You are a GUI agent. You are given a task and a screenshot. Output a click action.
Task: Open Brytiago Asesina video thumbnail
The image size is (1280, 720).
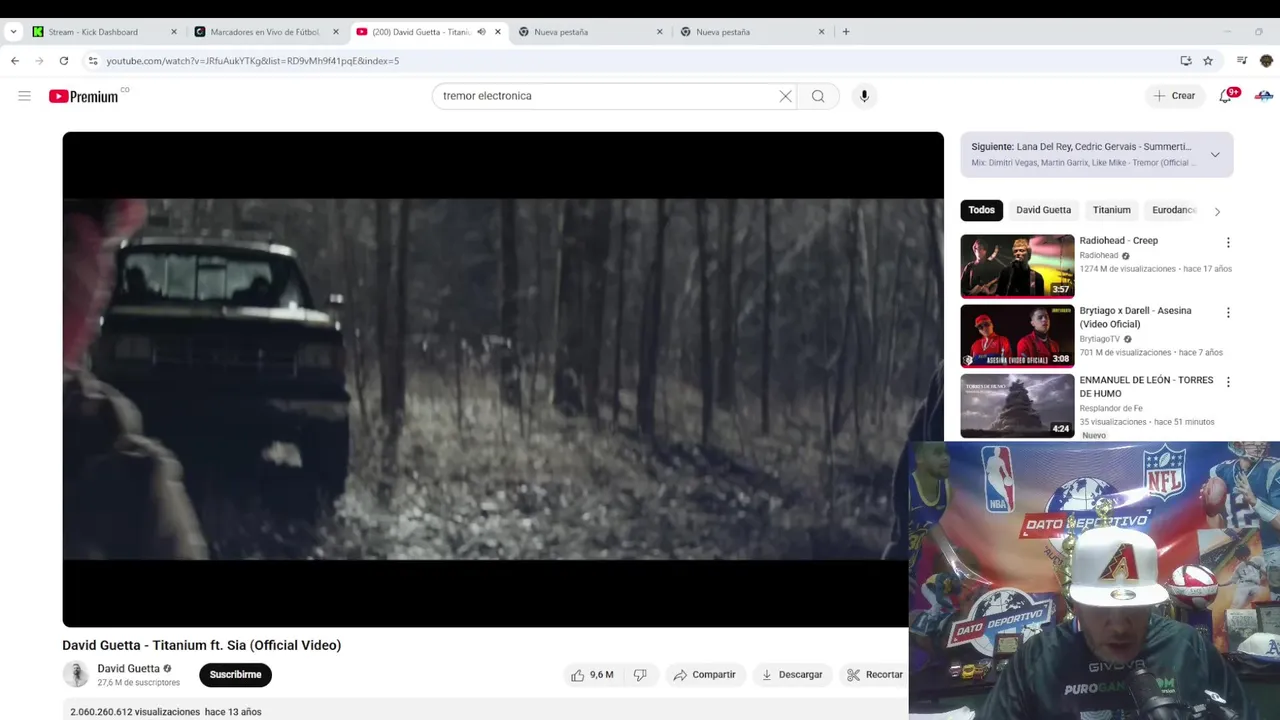[x=1017, y=336]
